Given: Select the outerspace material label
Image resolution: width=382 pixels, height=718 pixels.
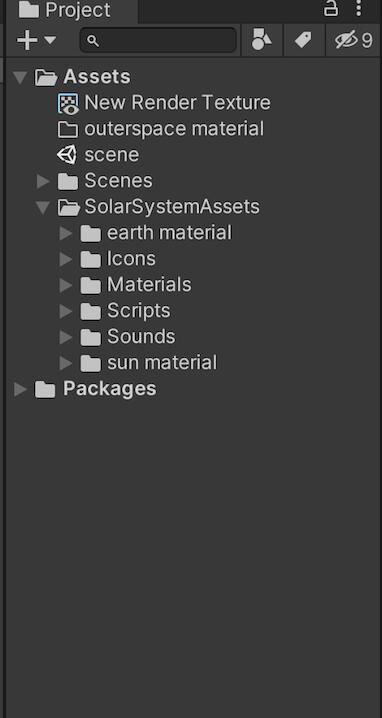Looking at the screenshot, I should pyautogui.click(x=174, y=129).
